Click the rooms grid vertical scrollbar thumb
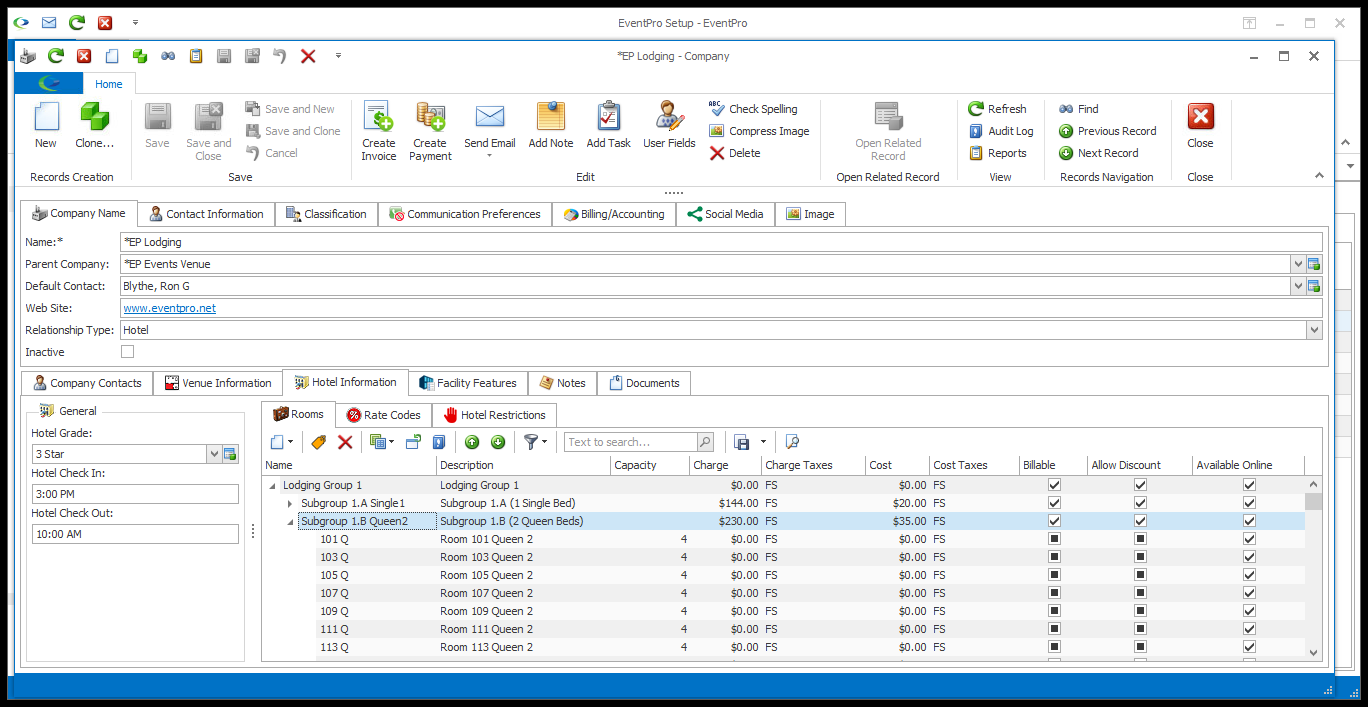1368x707 pixels. tap(1314, 501)
